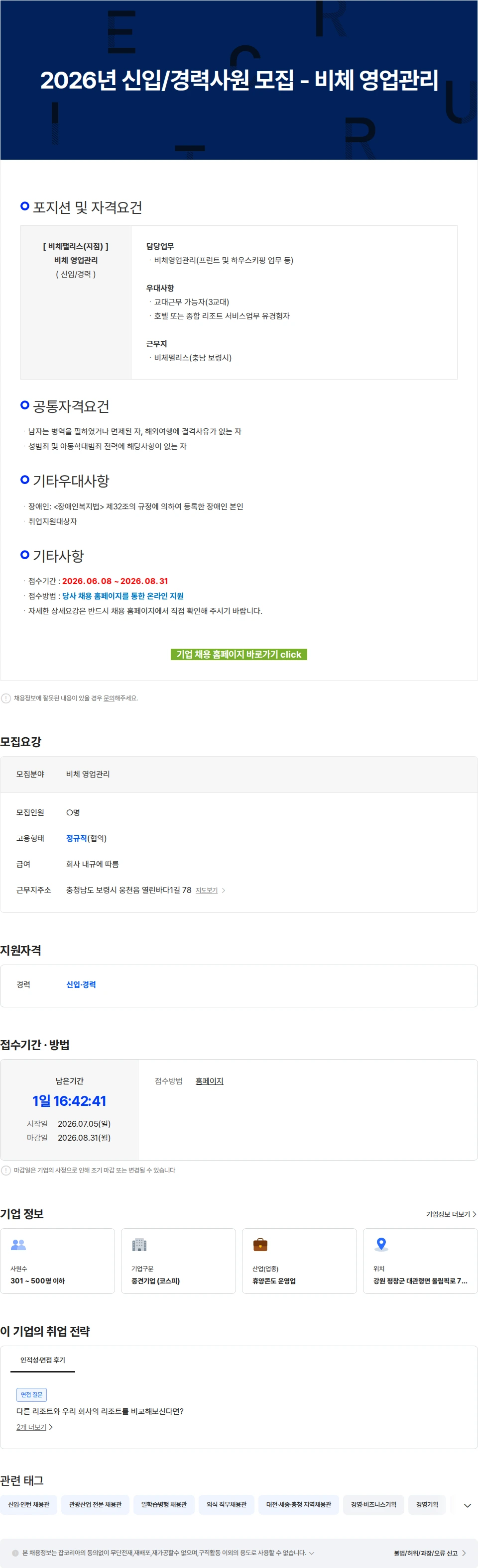This screenshot has height=1568, width=478.
Task: Click the 교대근무 가능자(3교대) preference text
Action: coord(191,302)
